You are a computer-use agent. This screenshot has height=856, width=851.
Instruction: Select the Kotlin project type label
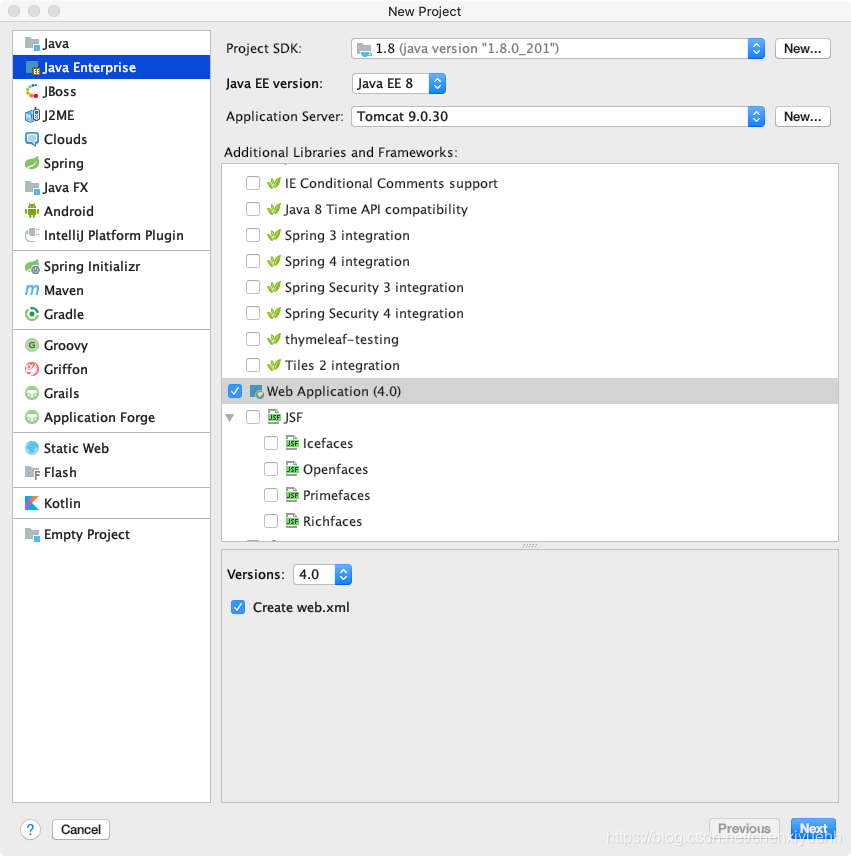pyautogui.click(x=62, y=503)
